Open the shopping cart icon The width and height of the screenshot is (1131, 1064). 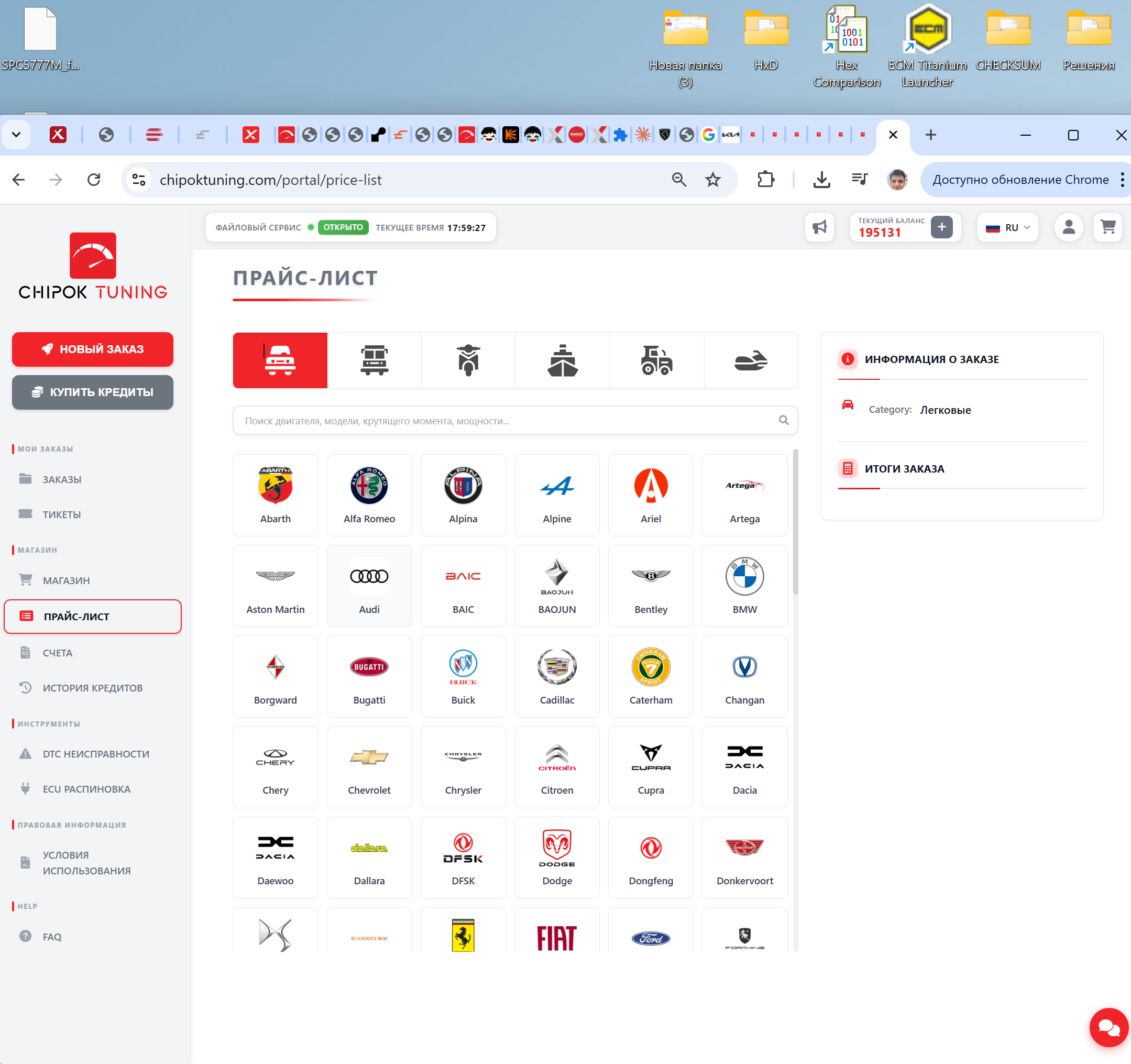pos(1107,227)
